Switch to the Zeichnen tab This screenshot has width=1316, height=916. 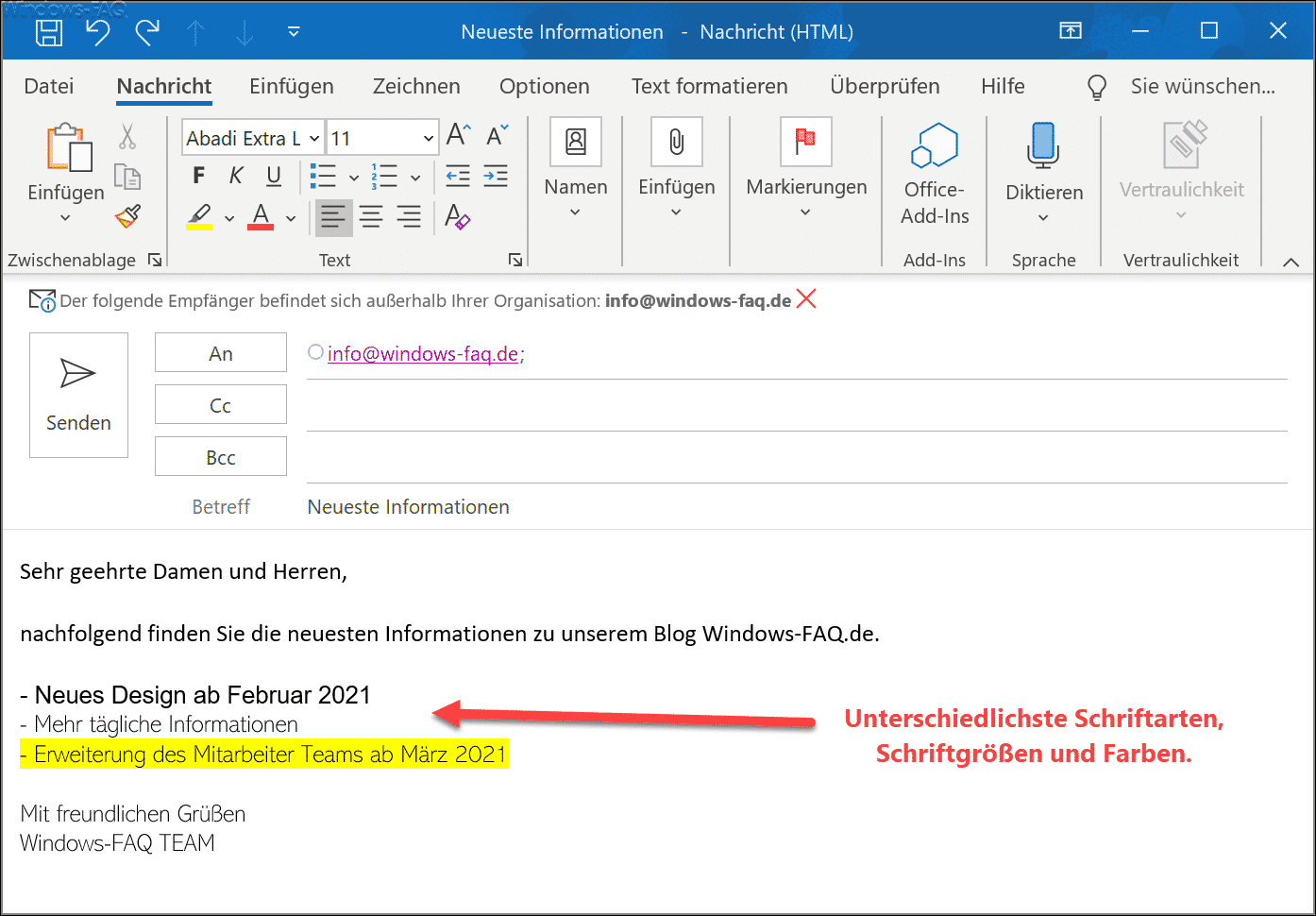(416, 86)
